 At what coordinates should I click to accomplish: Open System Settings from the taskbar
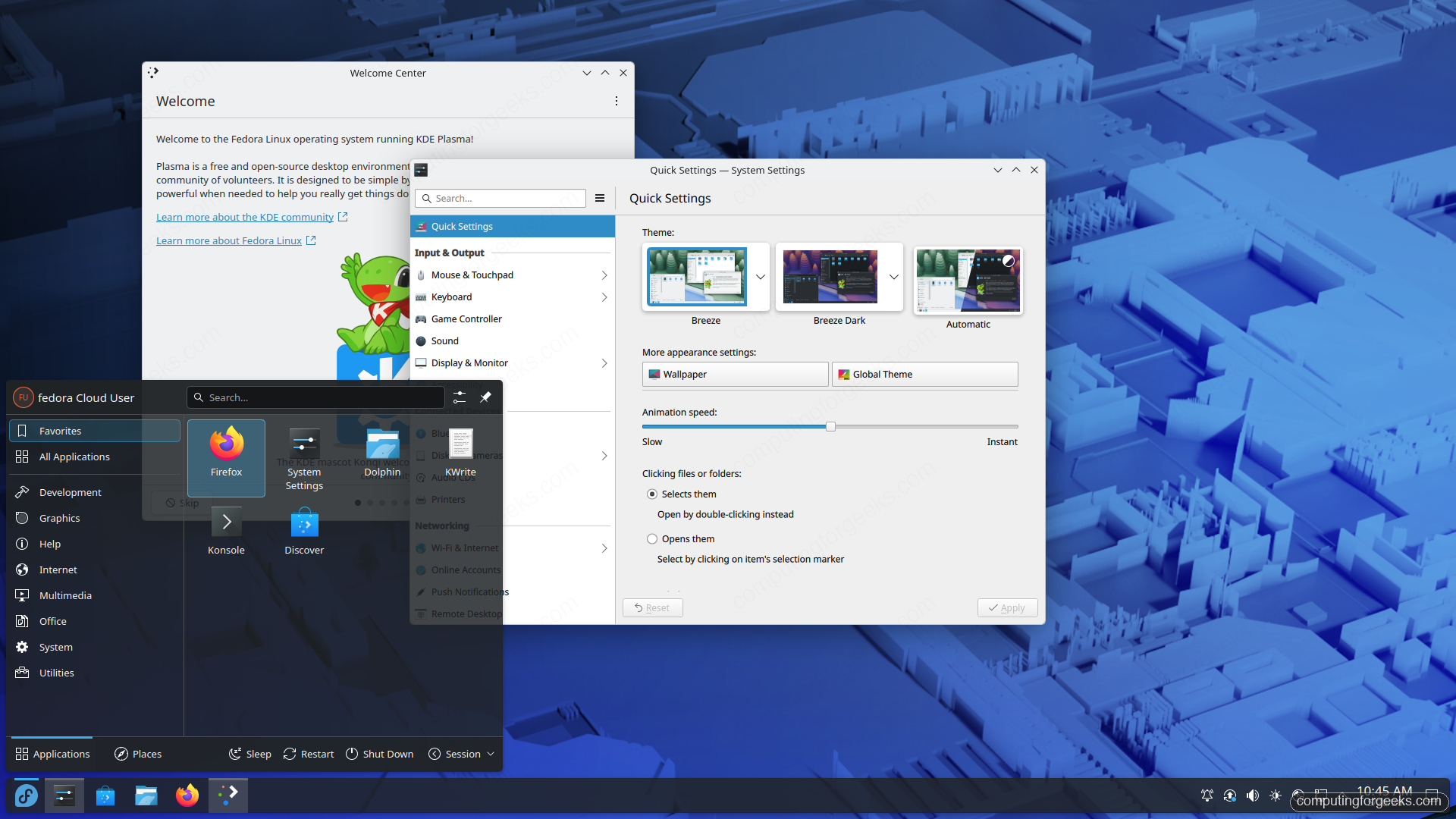(x=64, y=795)
